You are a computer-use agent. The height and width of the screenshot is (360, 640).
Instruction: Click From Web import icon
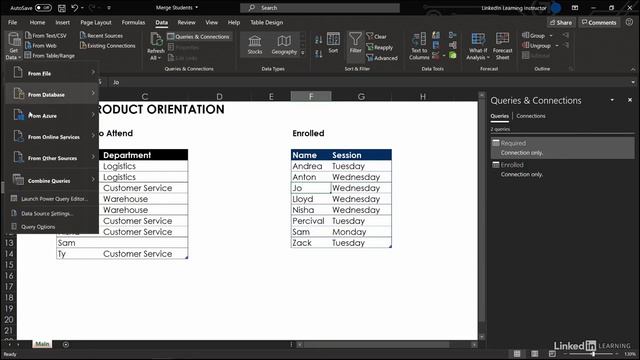pos(29,45)
